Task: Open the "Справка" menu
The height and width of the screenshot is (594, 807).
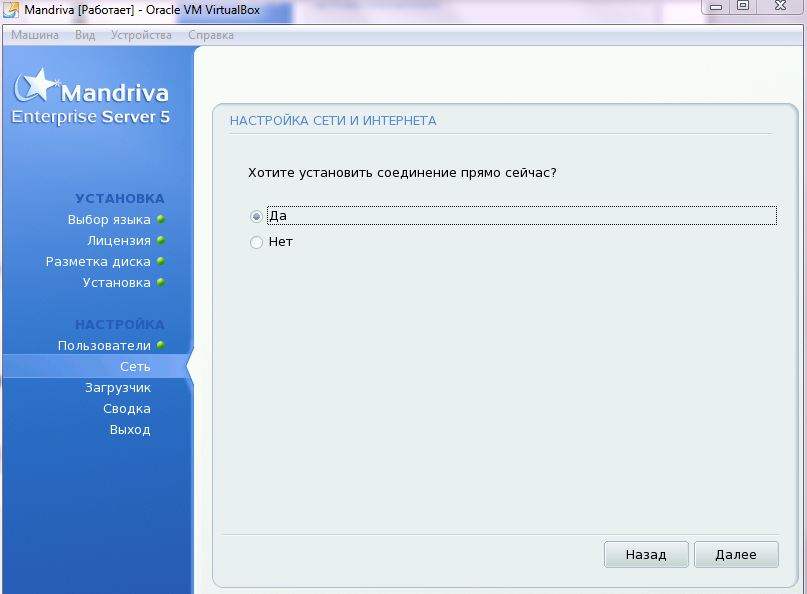Action: pos(211,35)
